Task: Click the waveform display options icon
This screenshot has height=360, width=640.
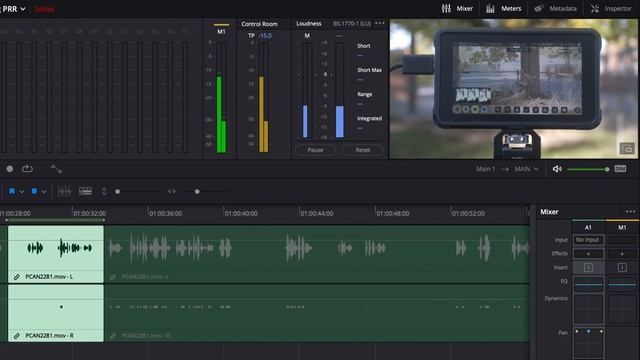Action: point(64,191)
